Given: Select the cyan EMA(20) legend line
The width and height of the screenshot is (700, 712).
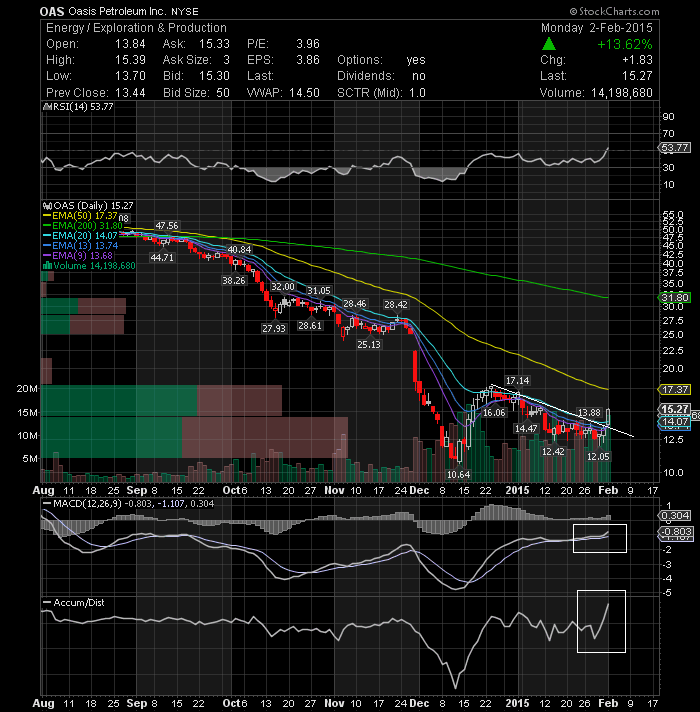Looking at the screenshot, I should [47, 236].
